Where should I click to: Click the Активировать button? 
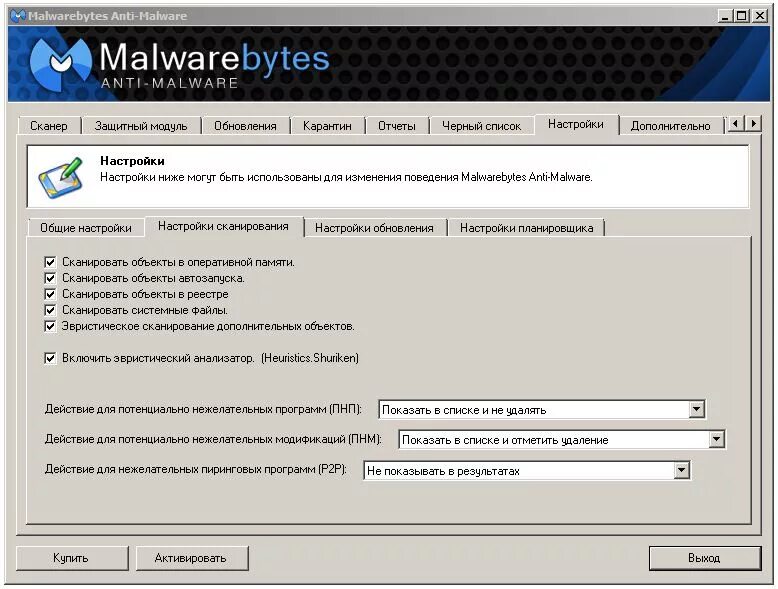191,558
